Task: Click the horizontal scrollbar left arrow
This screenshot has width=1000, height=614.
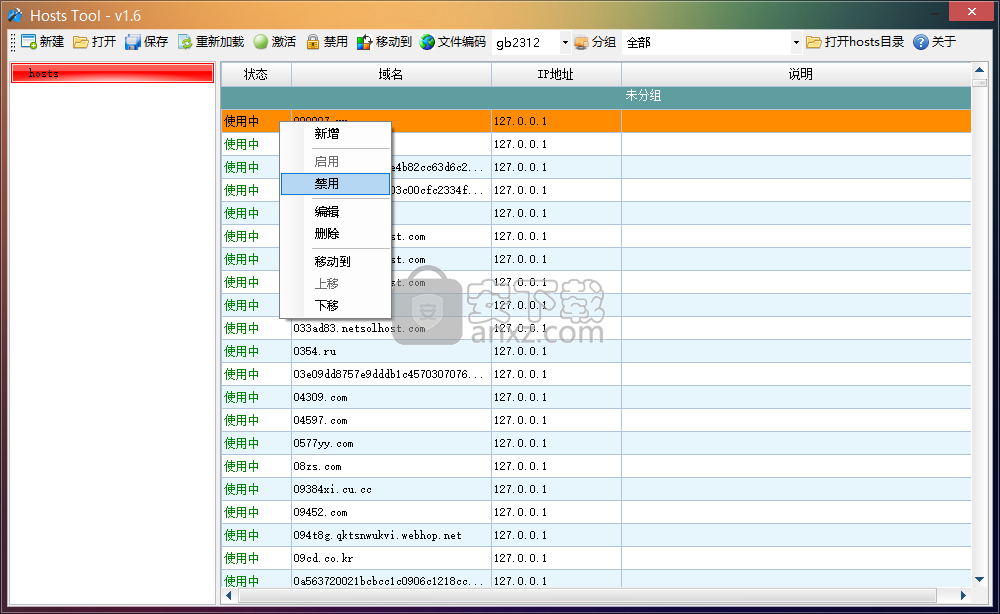Action: [229, 596]
